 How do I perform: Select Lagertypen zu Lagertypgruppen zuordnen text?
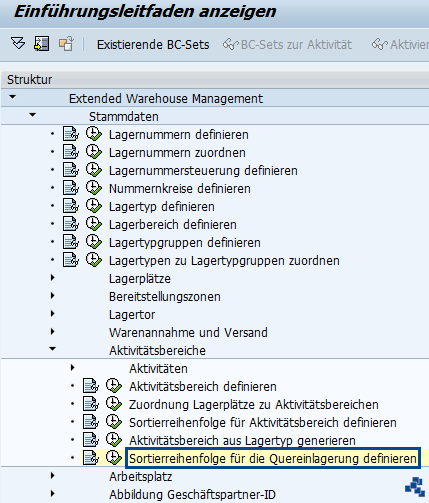pos(224,261)
